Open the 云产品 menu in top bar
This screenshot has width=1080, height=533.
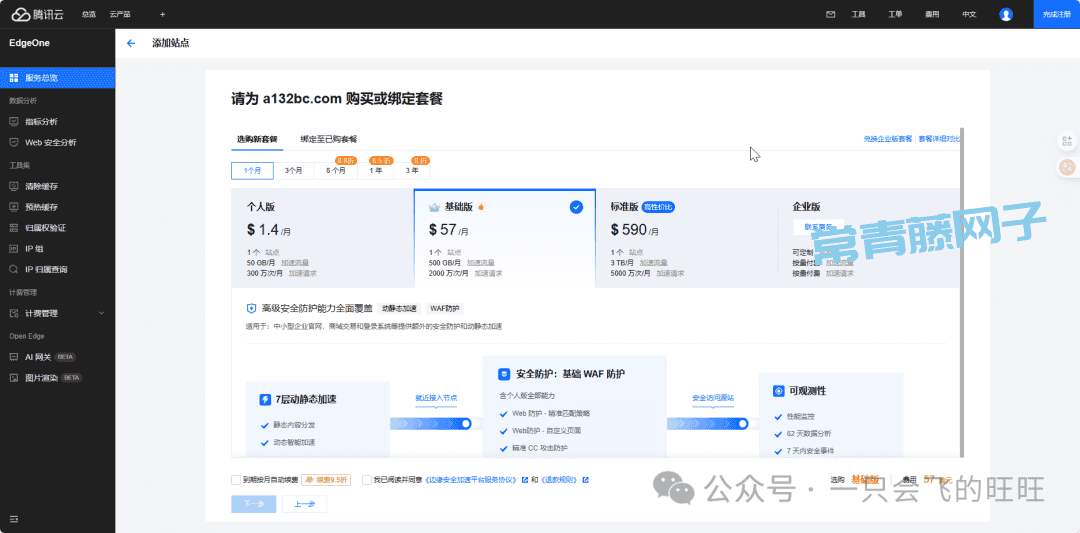[120, 14]
